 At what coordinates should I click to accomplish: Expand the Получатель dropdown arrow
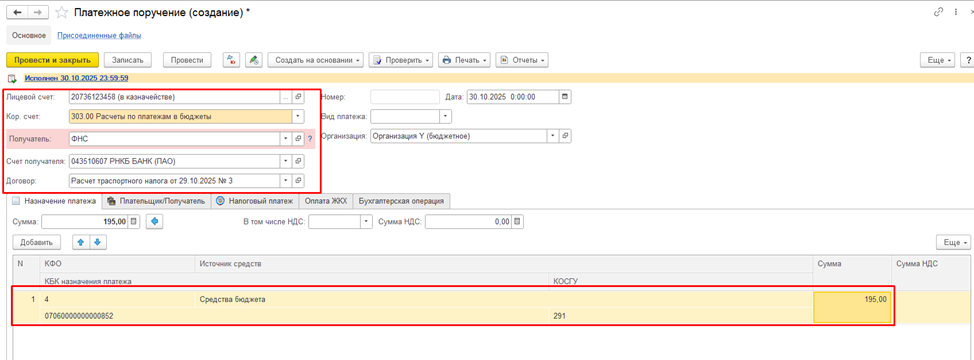click(x=286, y=139)
